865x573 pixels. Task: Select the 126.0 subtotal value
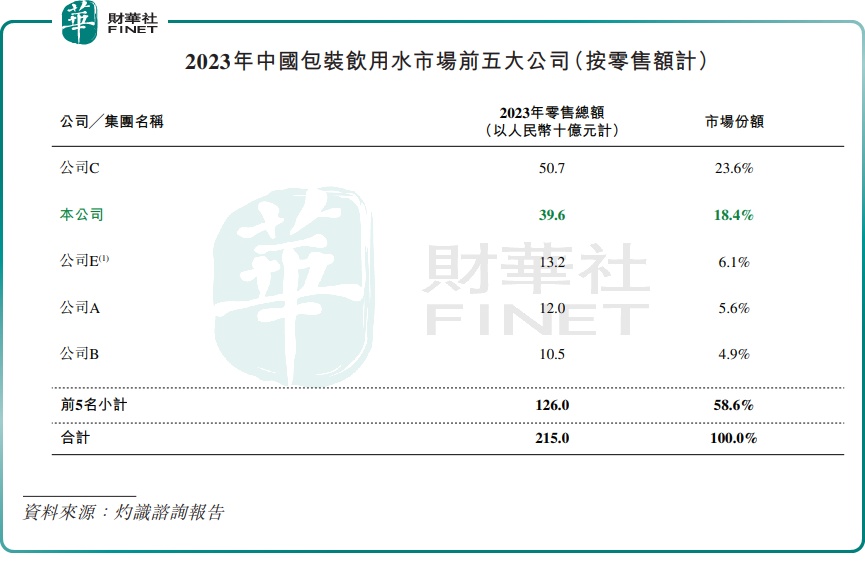coord(551,405)
